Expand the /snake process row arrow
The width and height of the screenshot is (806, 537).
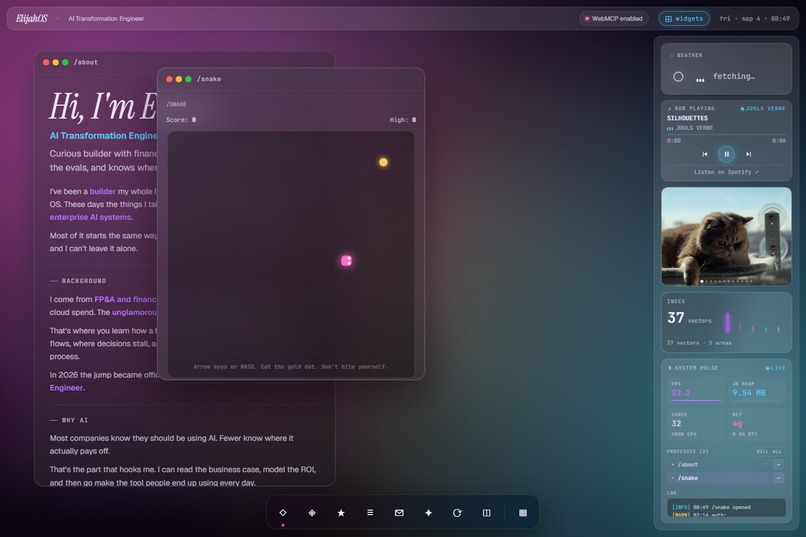[x=673, y=477]
